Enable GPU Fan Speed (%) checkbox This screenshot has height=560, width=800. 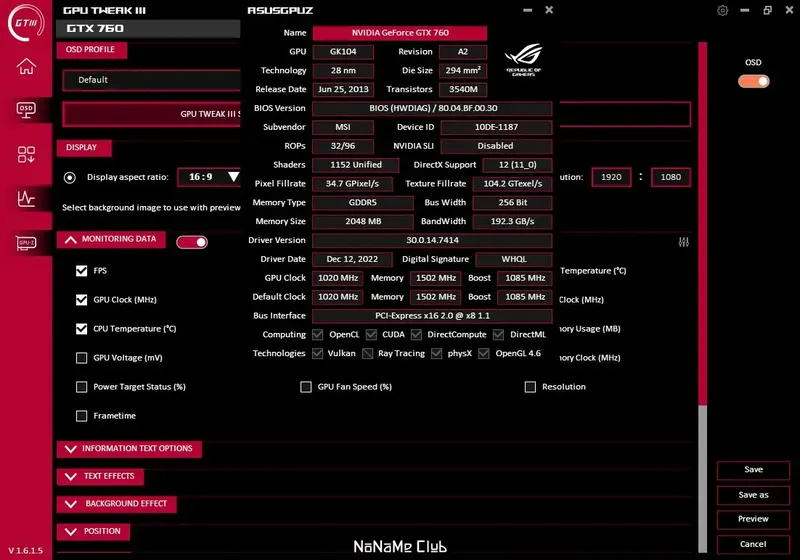(306, 387)
